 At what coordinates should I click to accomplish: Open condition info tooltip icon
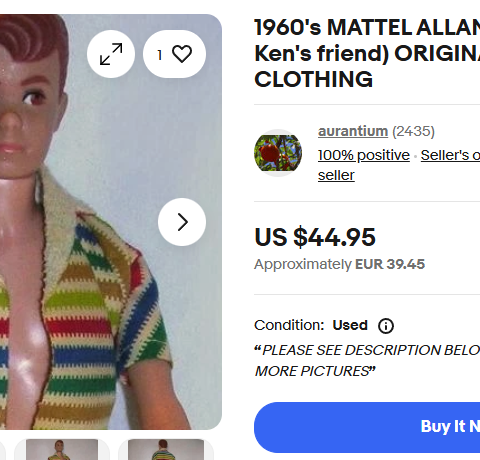[x=386, y=326]
